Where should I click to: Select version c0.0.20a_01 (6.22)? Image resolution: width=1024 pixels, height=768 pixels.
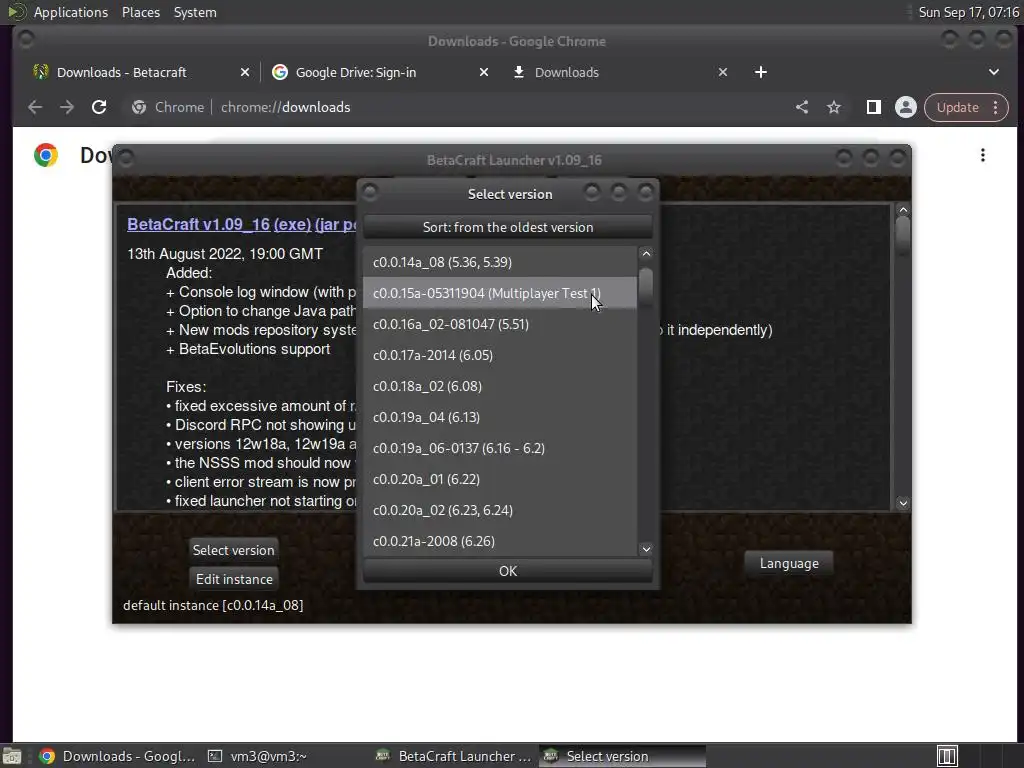tap(500, 479)
